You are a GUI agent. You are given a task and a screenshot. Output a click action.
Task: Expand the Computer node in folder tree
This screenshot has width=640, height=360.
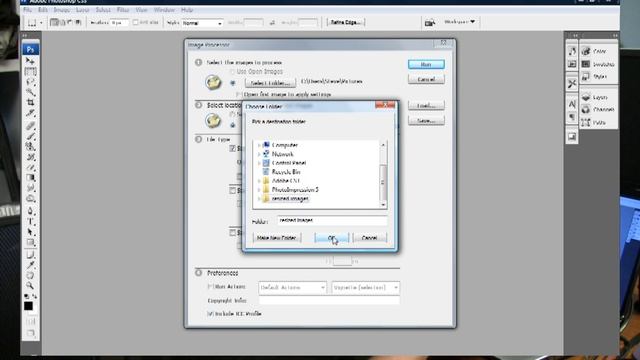pyautogui.click(x=259, y=145)
